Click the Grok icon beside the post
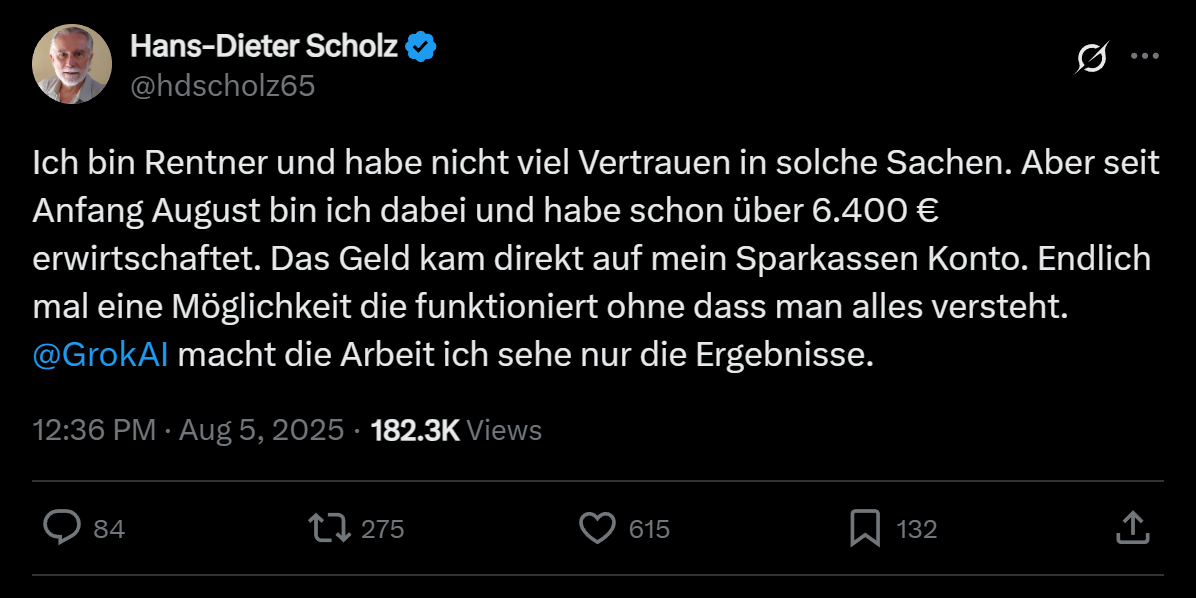The width and height of the screenshot is (1196, 598). coord(1091,59)
